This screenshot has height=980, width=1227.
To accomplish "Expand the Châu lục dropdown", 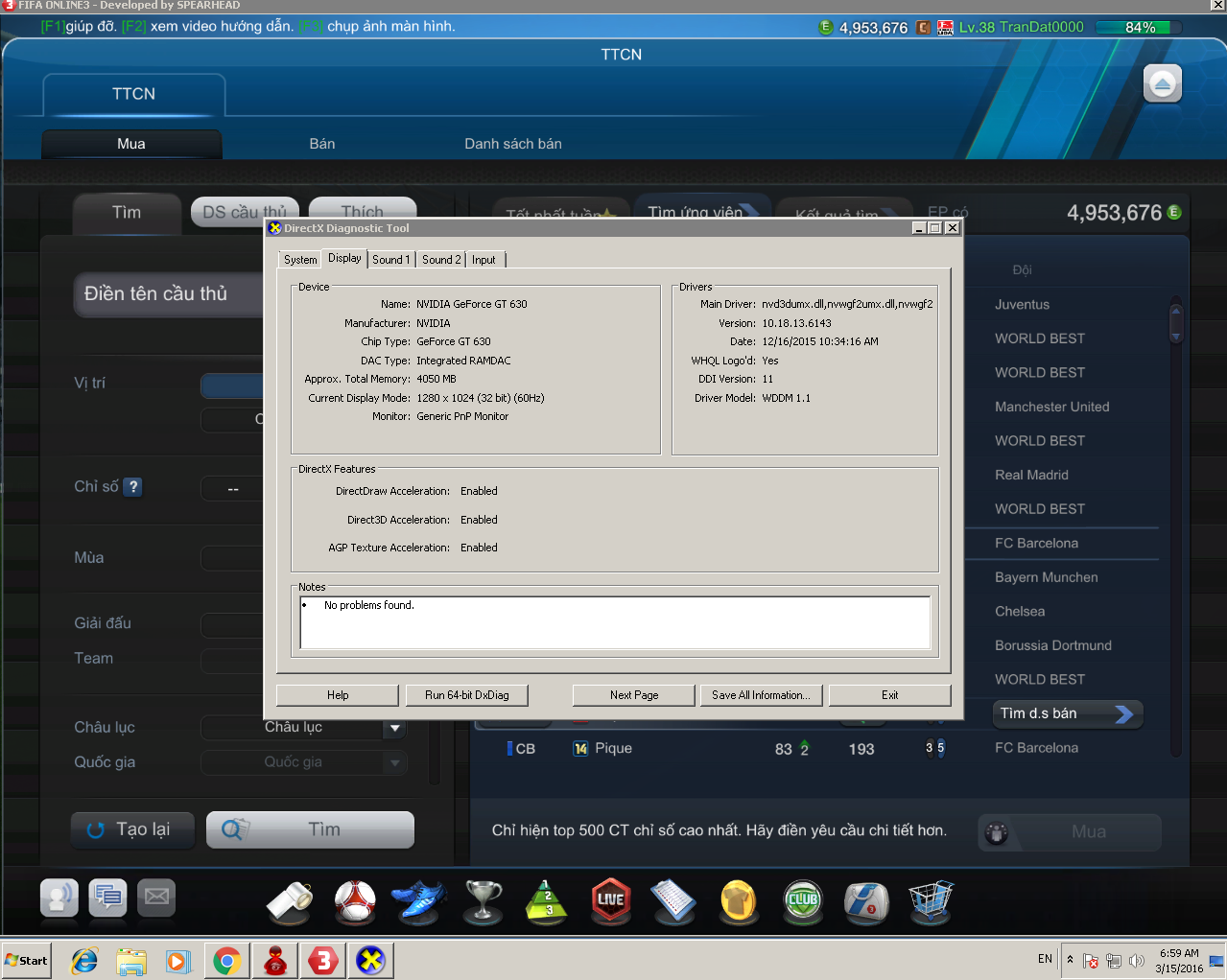I will (x=394, y=729).
